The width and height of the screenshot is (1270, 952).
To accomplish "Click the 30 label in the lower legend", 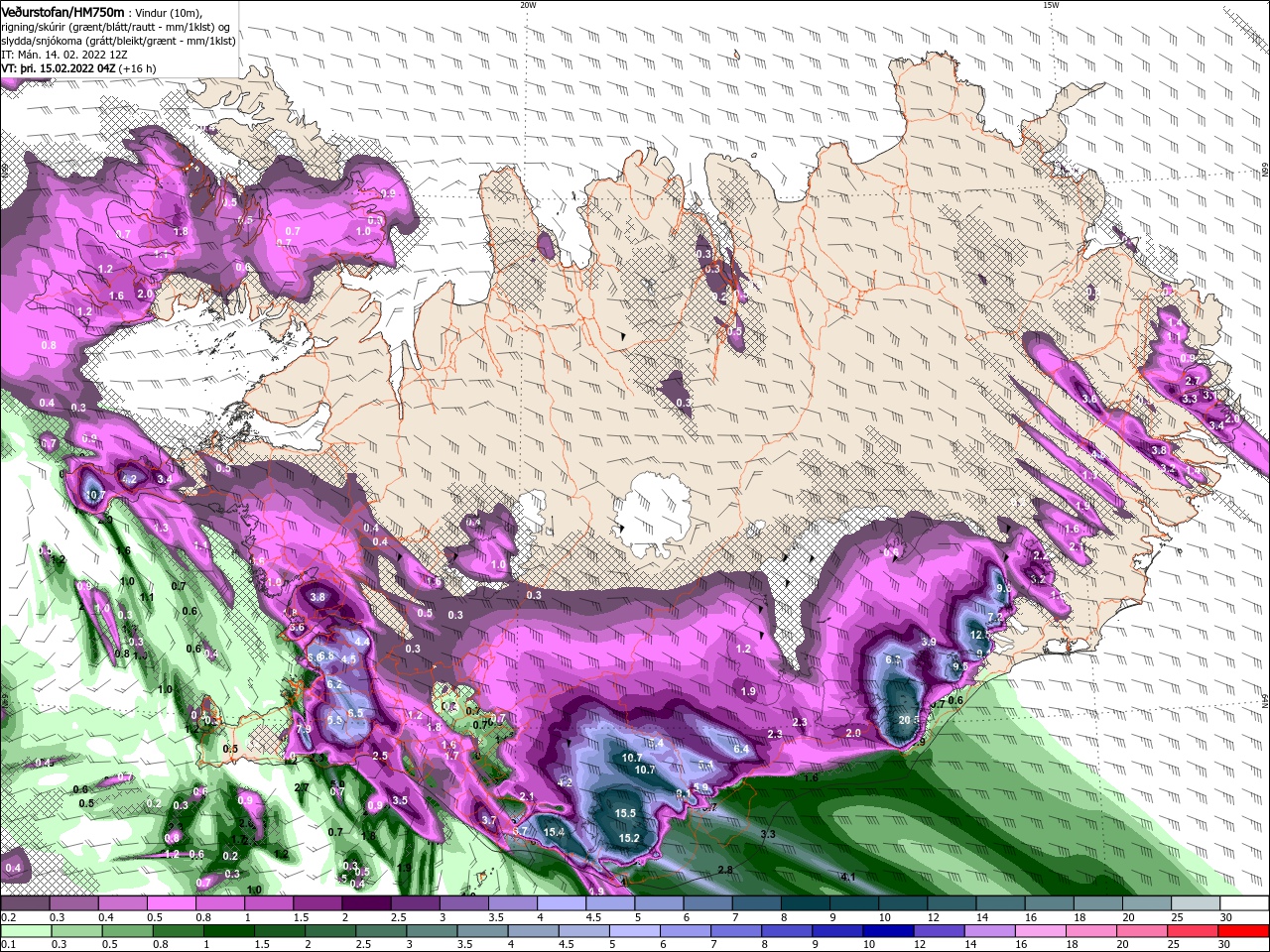I will tap(1226, 945).
